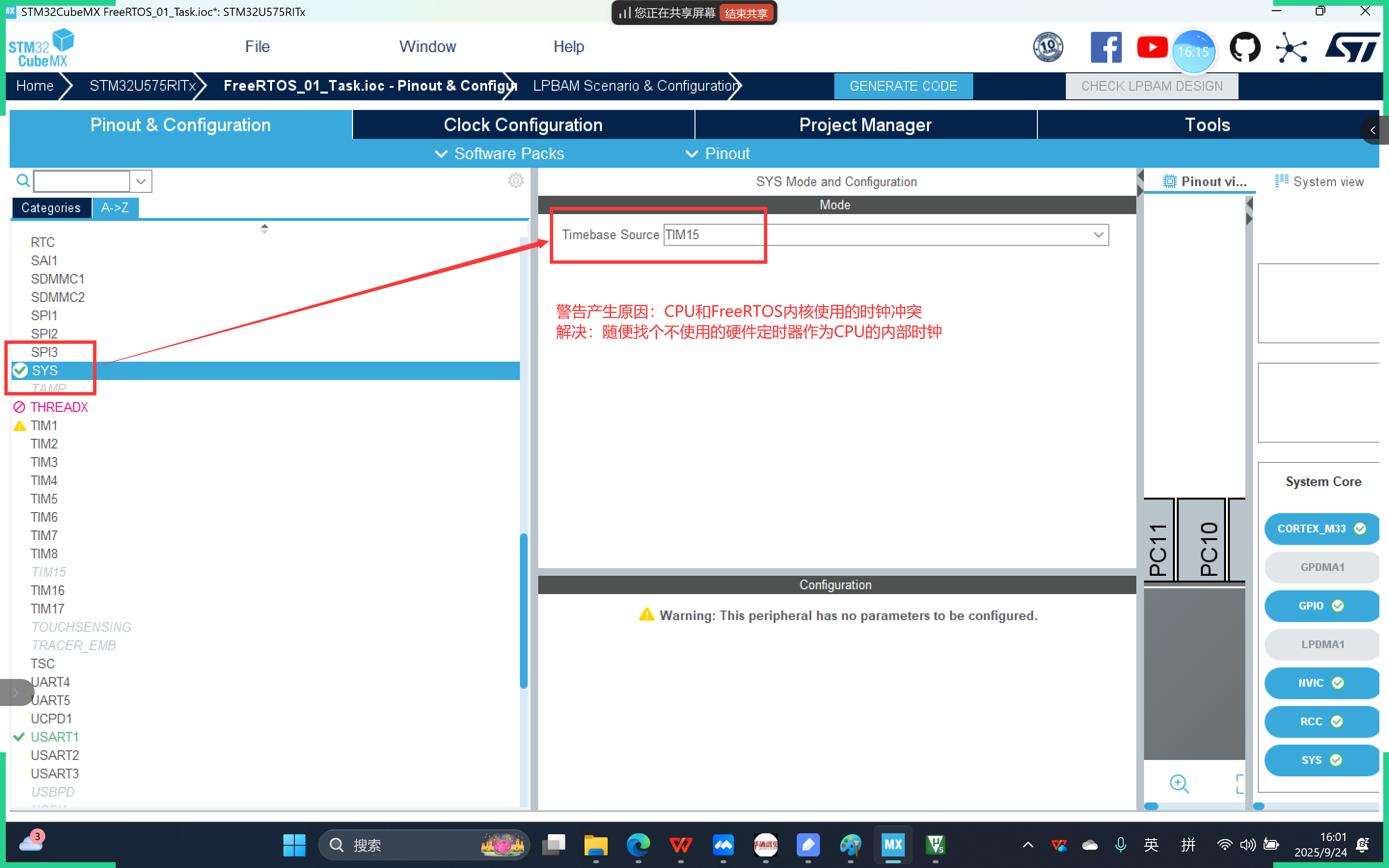Open the gear settings icon above peripheral list
1389x868 pixels.
[516, 181]
